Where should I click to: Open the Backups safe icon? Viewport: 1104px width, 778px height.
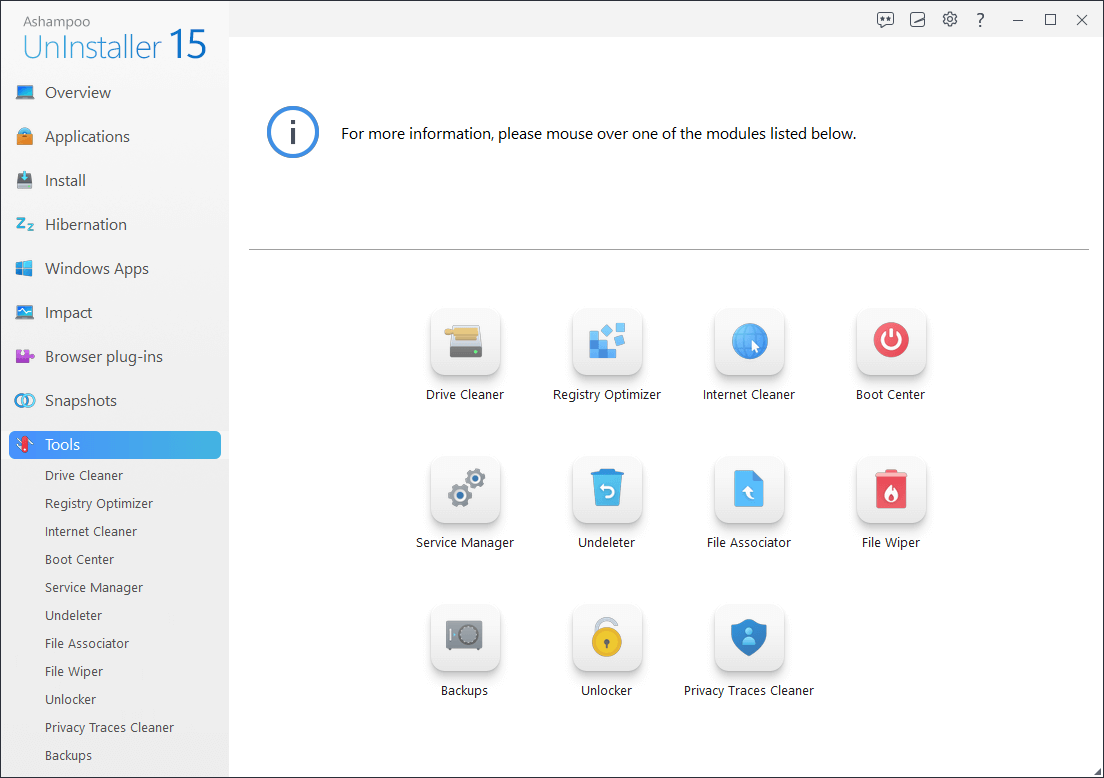[465, 638]
